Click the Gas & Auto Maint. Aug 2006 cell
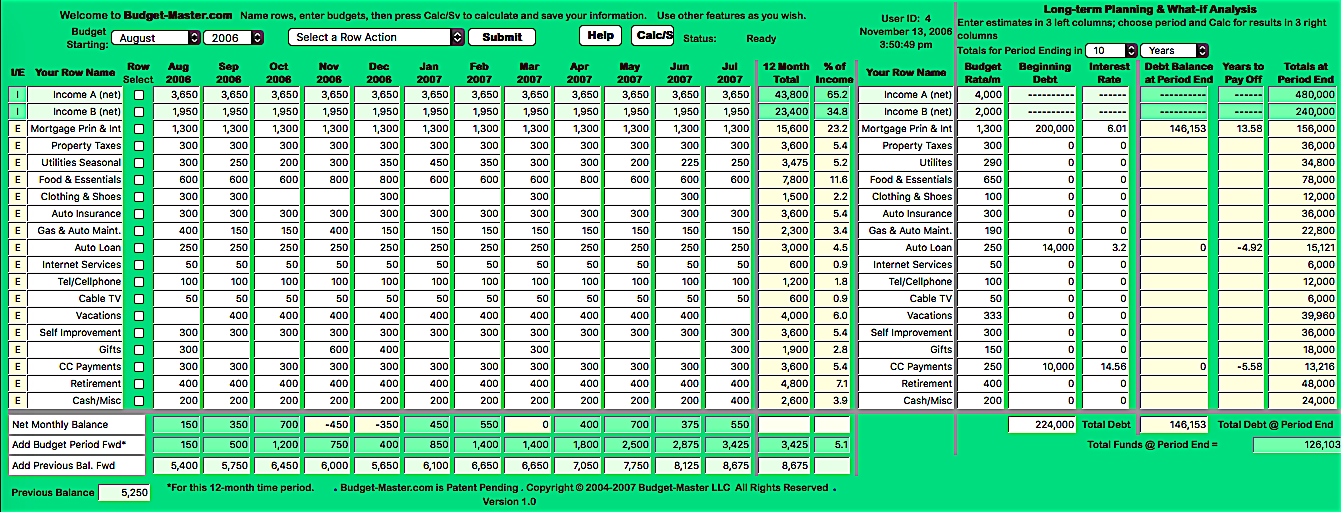The image size is (1341, 512). (x=176, y=231)
